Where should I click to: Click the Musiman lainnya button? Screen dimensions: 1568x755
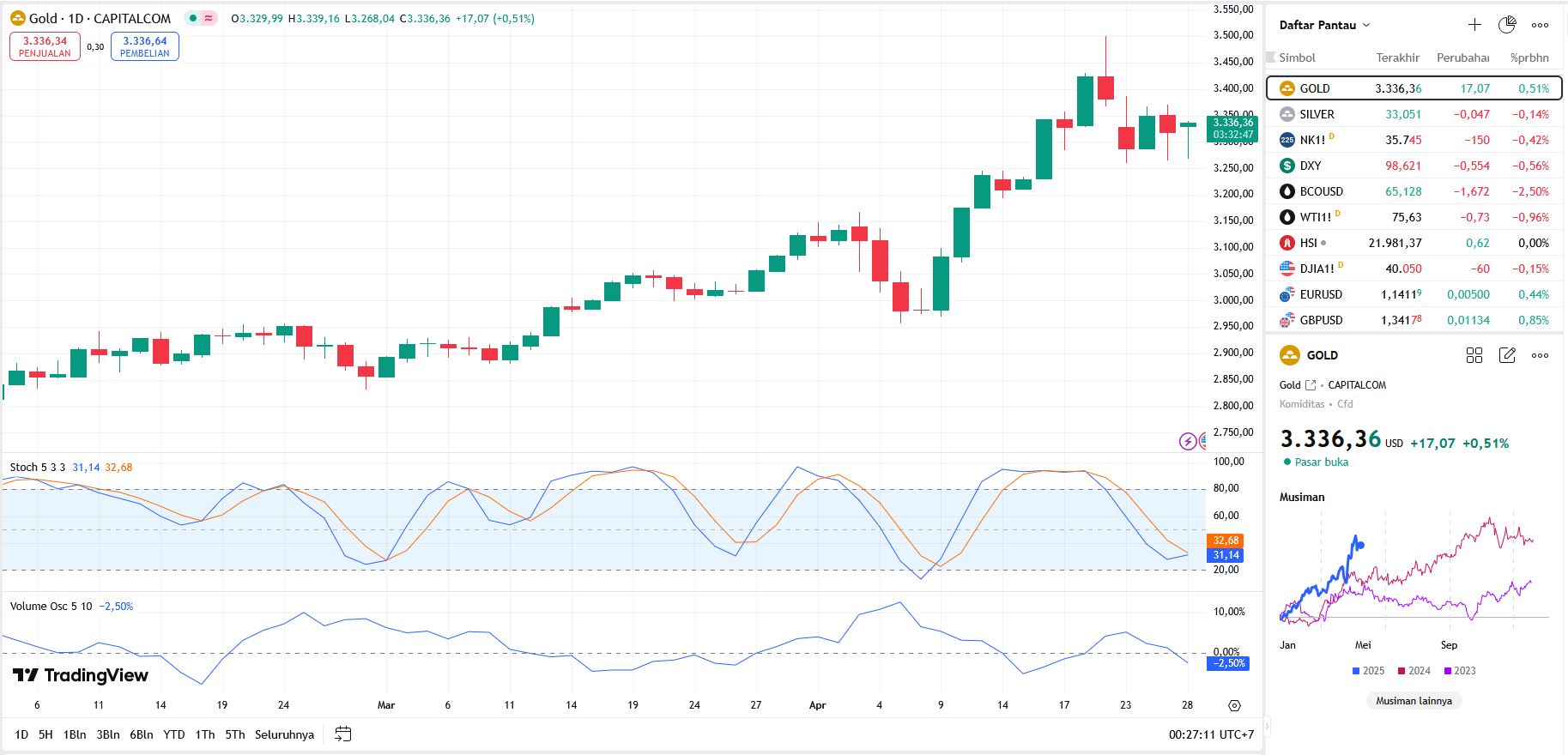[x=1414, y=701]
